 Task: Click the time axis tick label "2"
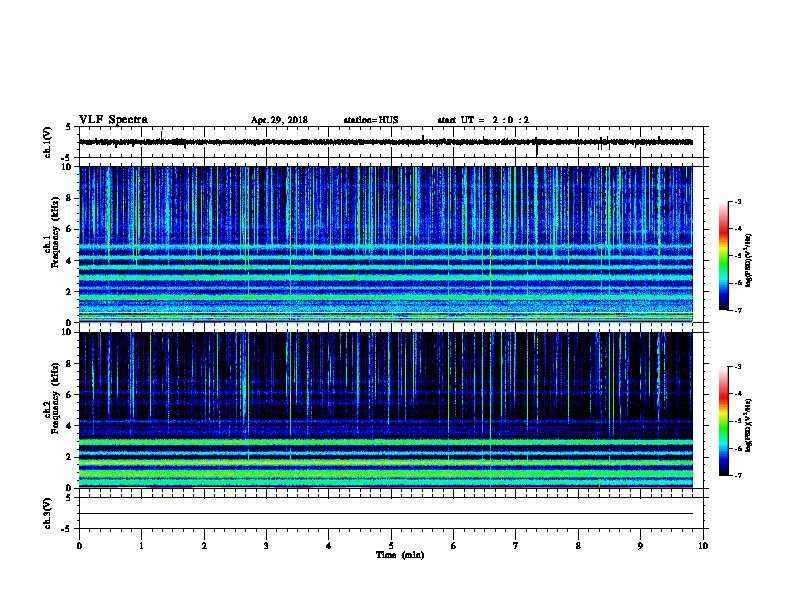click(x=204, y=546)
